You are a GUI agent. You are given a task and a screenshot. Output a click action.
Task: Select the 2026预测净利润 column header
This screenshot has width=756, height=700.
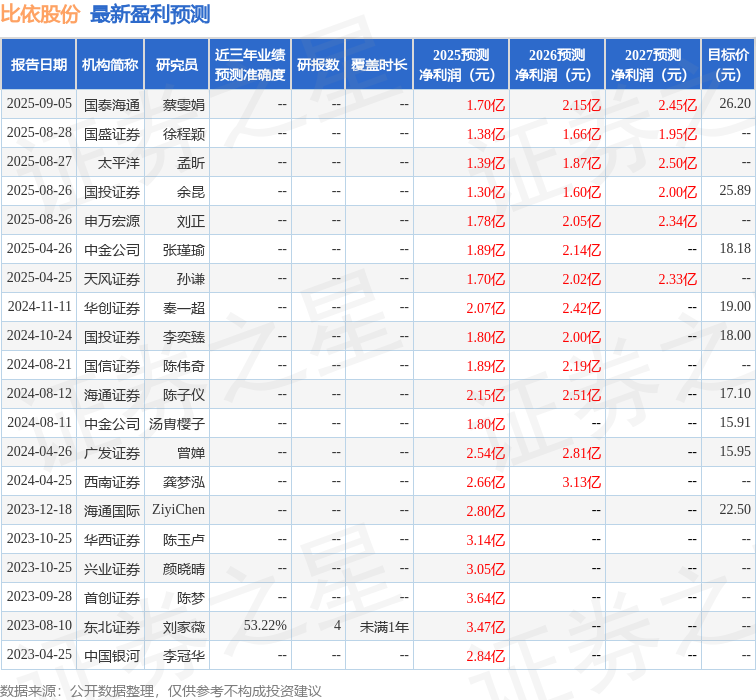[557, 65]
